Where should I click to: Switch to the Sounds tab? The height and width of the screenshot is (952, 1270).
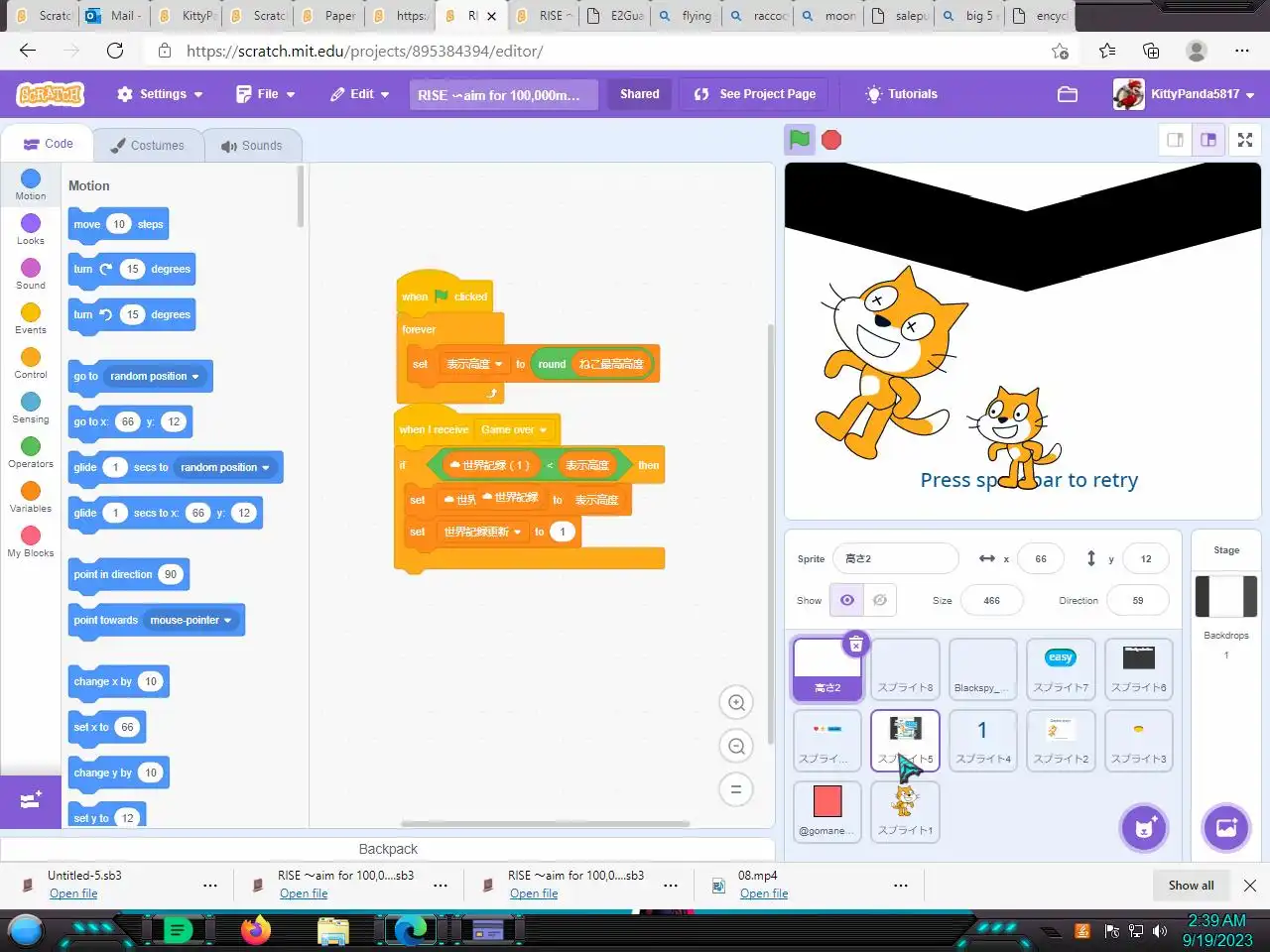pyautogui.click(x=252, y=145)
